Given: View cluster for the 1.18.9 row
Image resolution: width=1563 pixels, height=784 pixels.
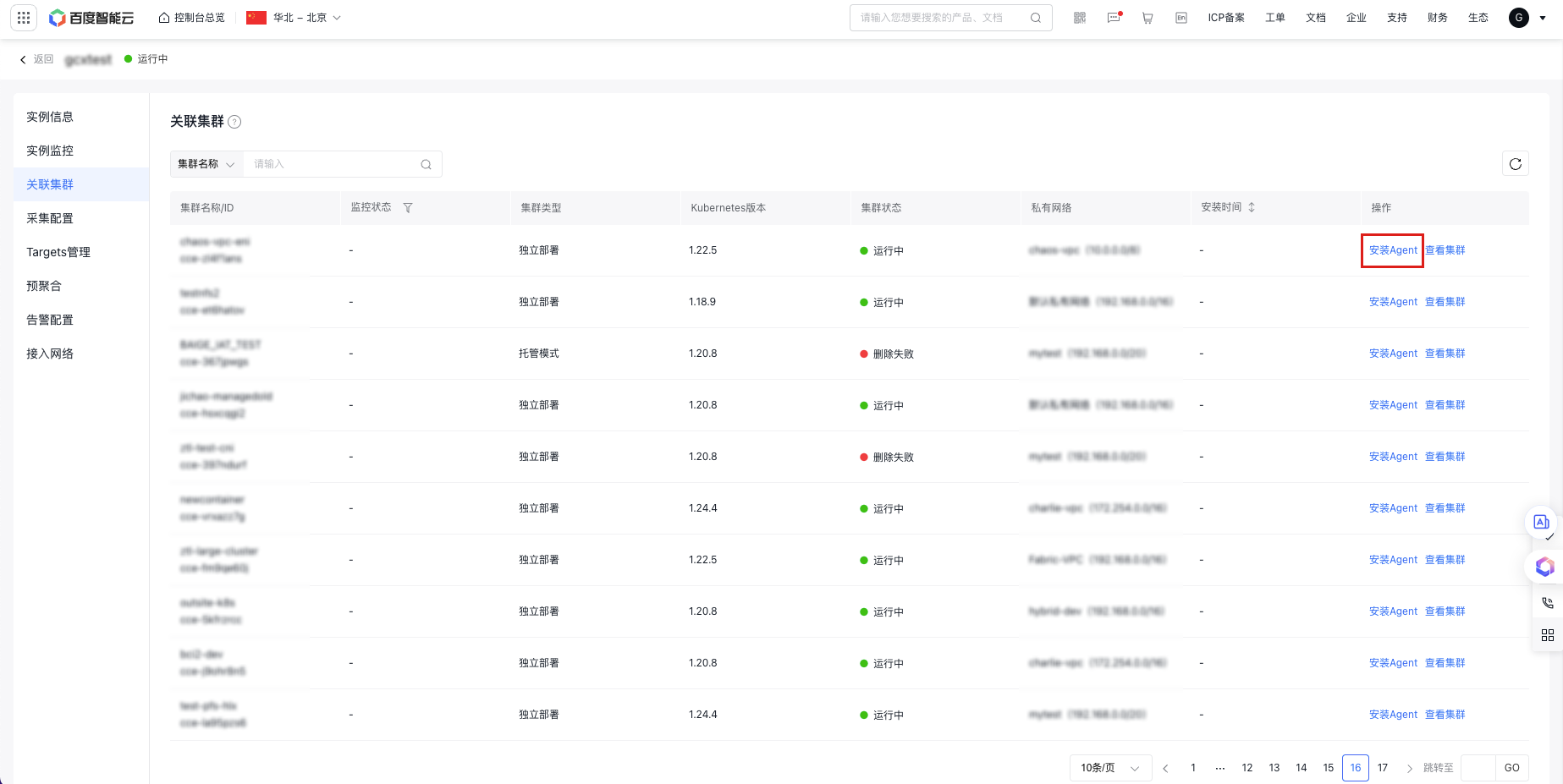Looking at the screenshot, I should pyautogui.click(x=1445, y=302).
